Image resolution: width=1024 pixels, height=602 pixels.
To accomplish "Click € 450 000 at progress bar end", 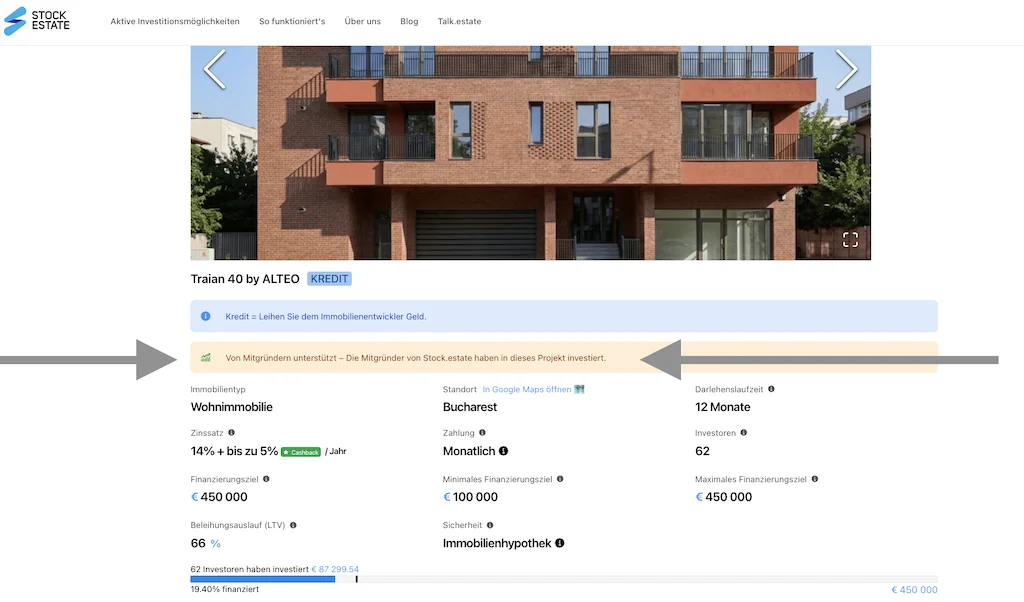I will pos(914,590).
